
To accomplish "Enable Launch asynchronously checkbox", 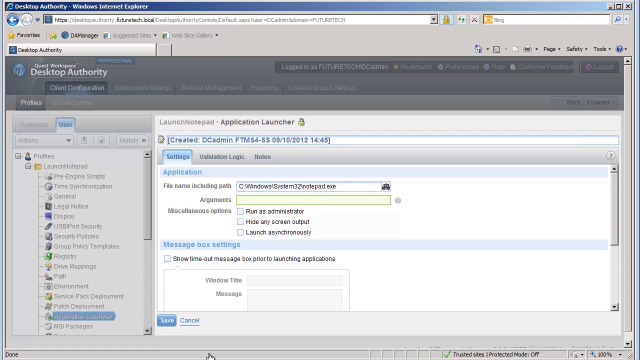I will pyautogui.click(x=240, y=232).
